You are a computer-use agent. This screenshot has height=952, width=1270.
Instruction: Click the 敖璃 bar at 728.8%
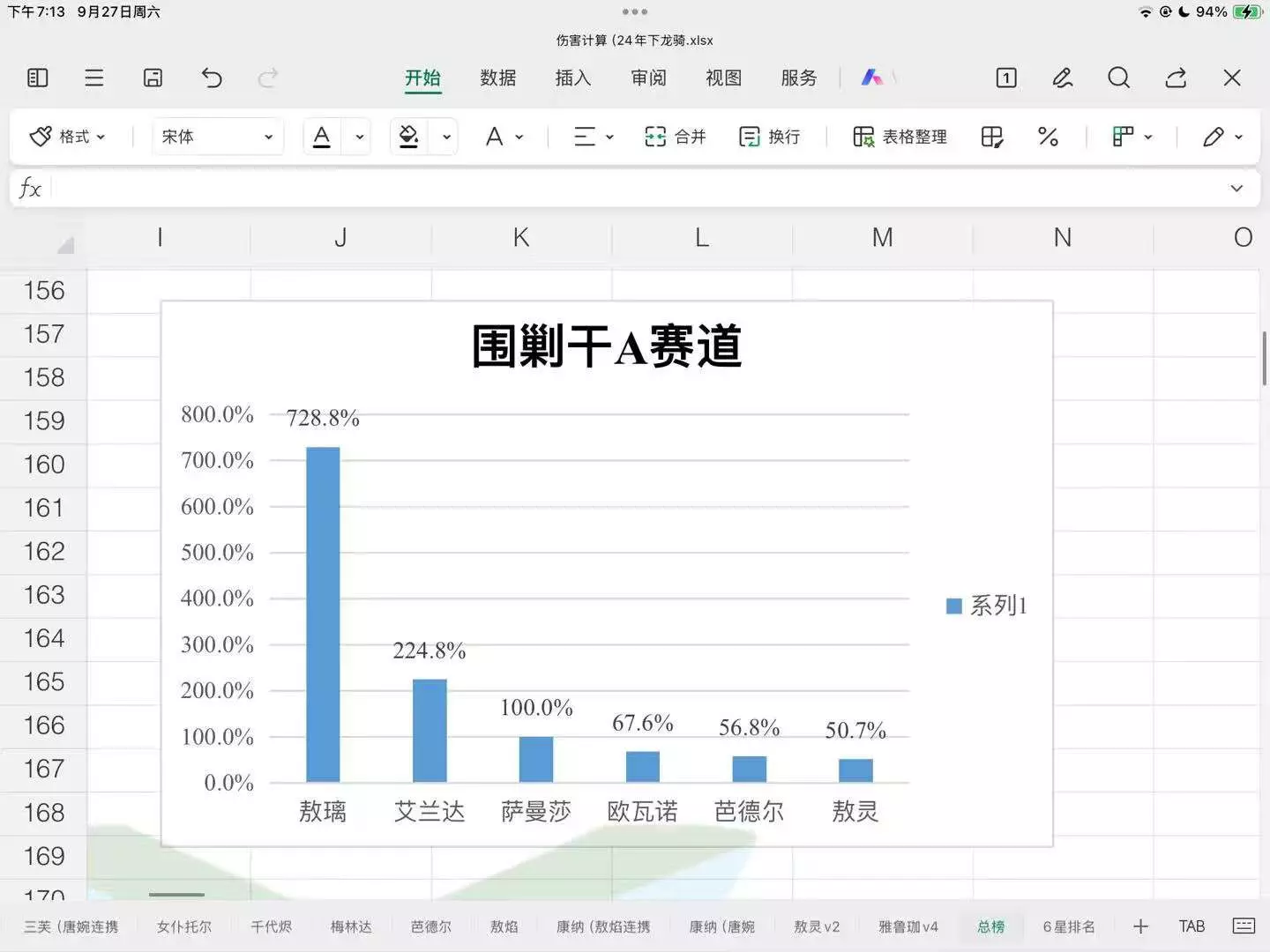coord(323,614)
